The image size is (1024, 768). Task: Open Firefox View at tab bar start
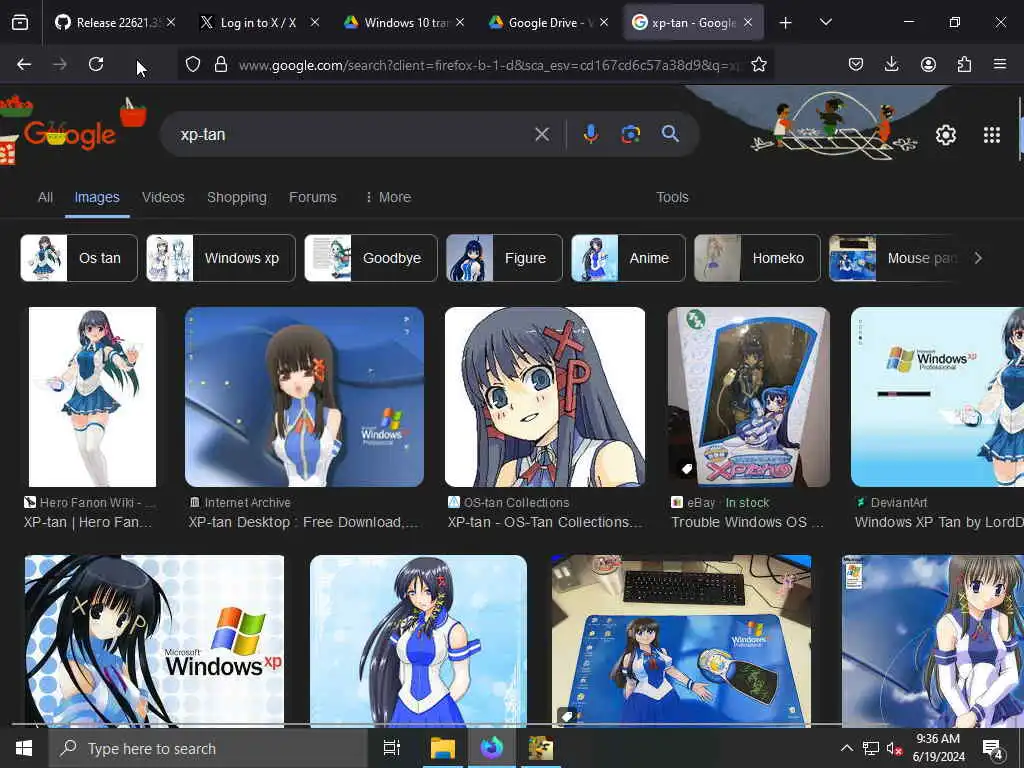coord(20,22)
